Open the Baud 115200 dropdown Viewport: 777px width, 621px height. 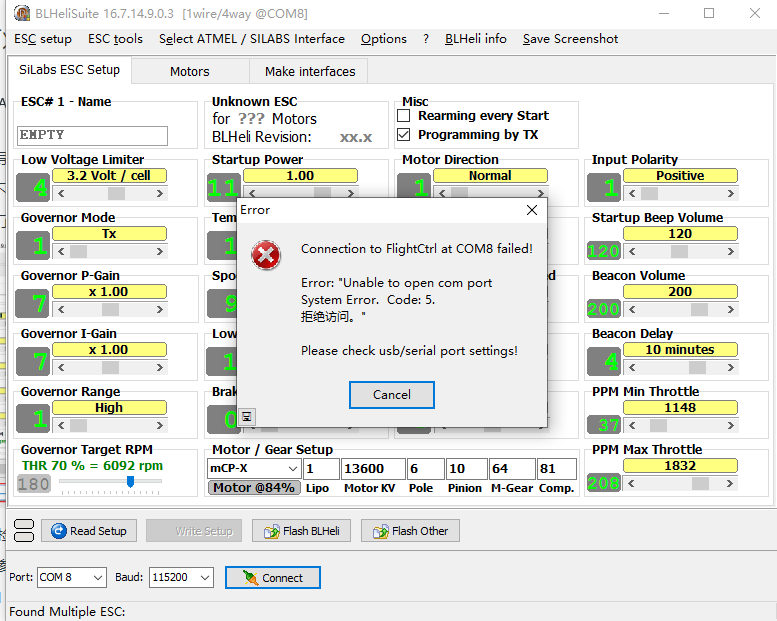click(x=205, y=577)
